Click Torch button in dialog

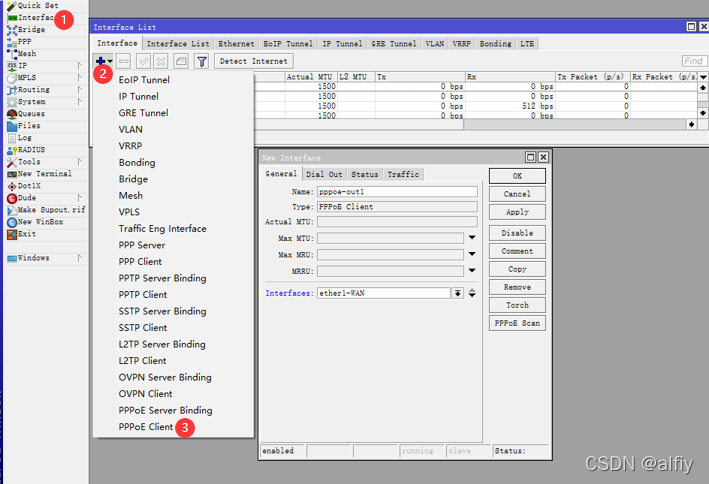(x=517, y=305)
